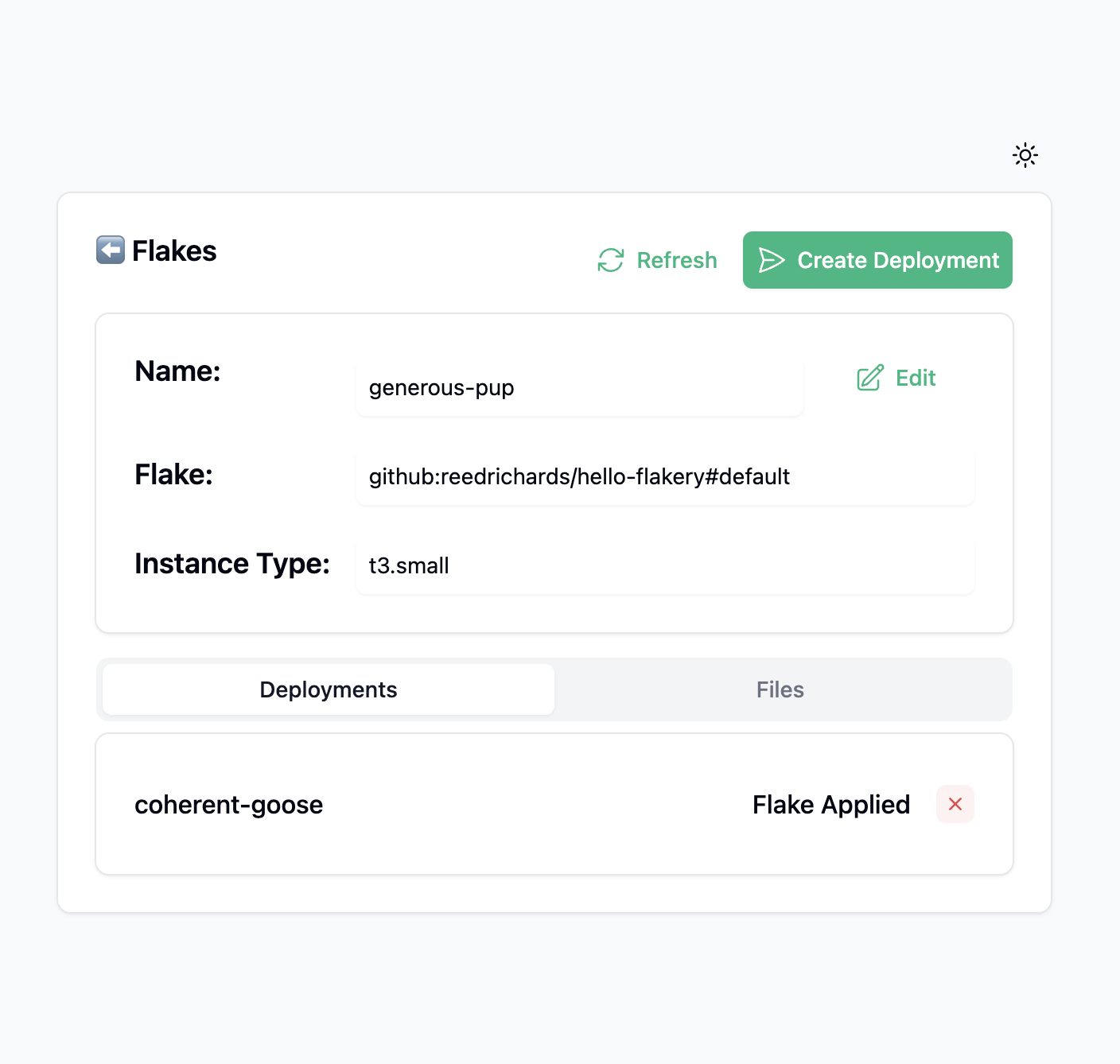Click the Edit text link

pos(916,378)
